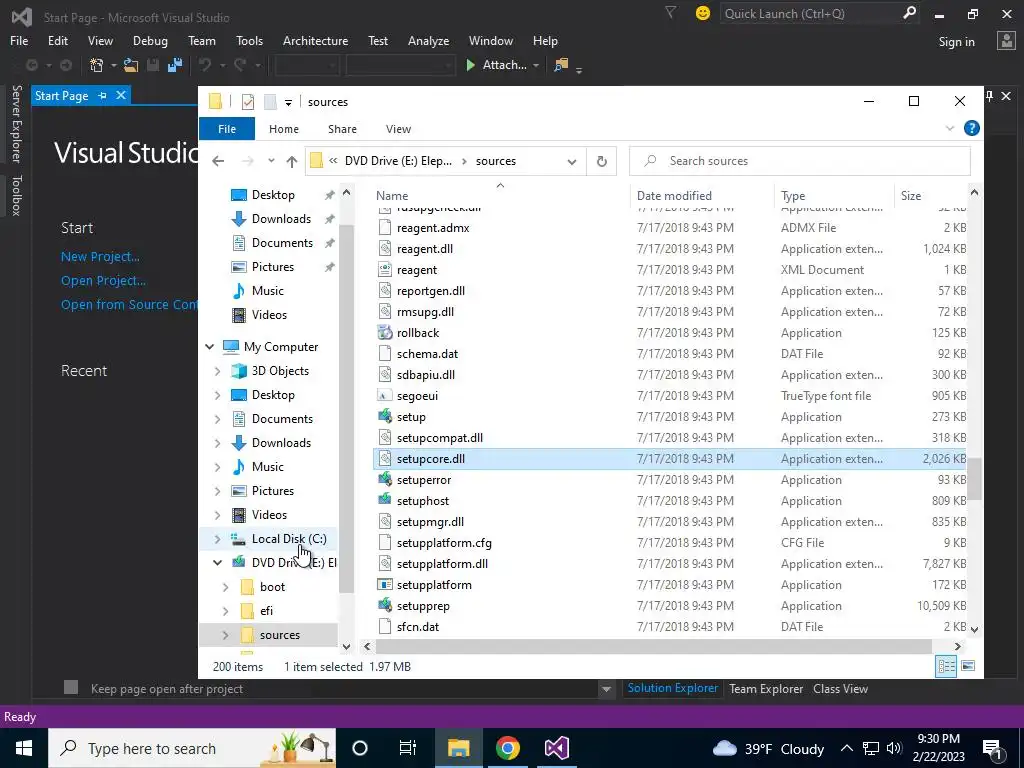The width and height of the screenshot is (1024, 768).
Task: Click the feedback smiley face icon
Action: [703, 13]
